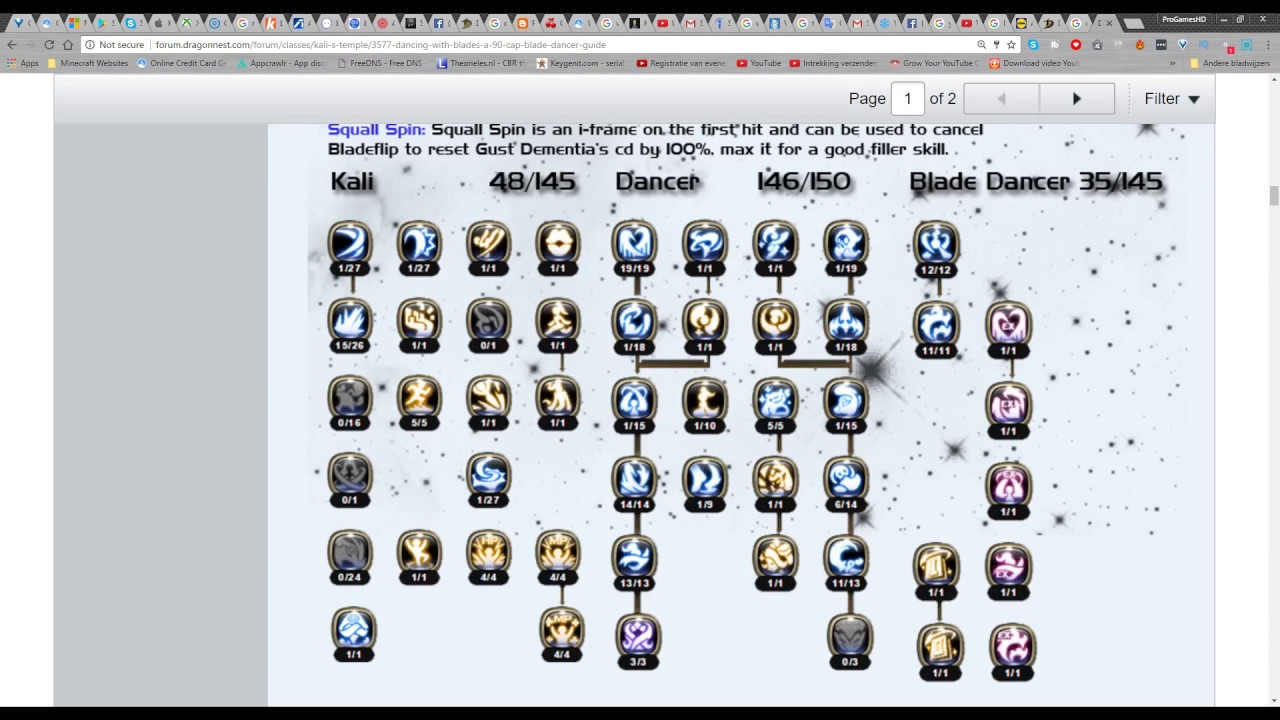This screenshot has height=720, width=1280.
Task: Click the Squall Spin skill name text
Action: (x=376, y=129)
